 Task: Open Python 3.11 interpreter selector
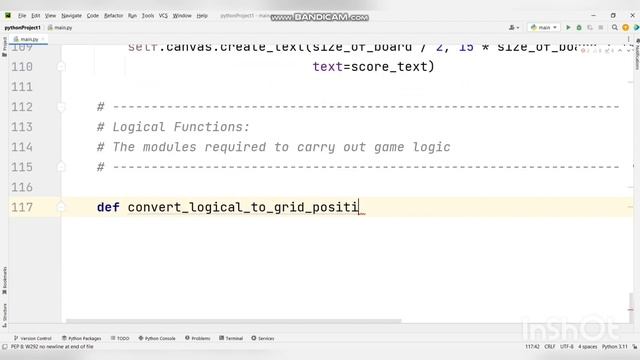click(x=614, y=347)
